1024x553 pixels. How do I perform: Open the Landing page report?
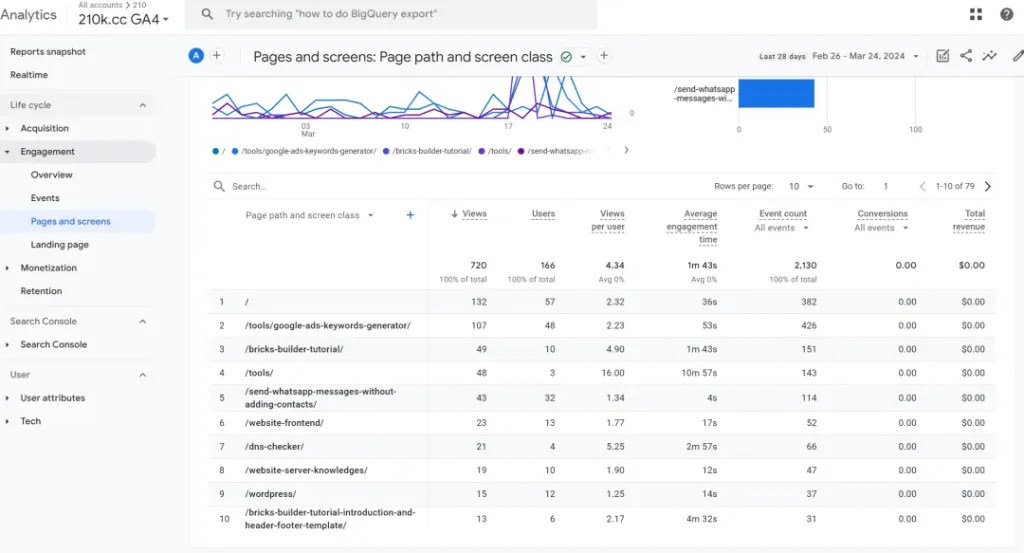[59, 244]
